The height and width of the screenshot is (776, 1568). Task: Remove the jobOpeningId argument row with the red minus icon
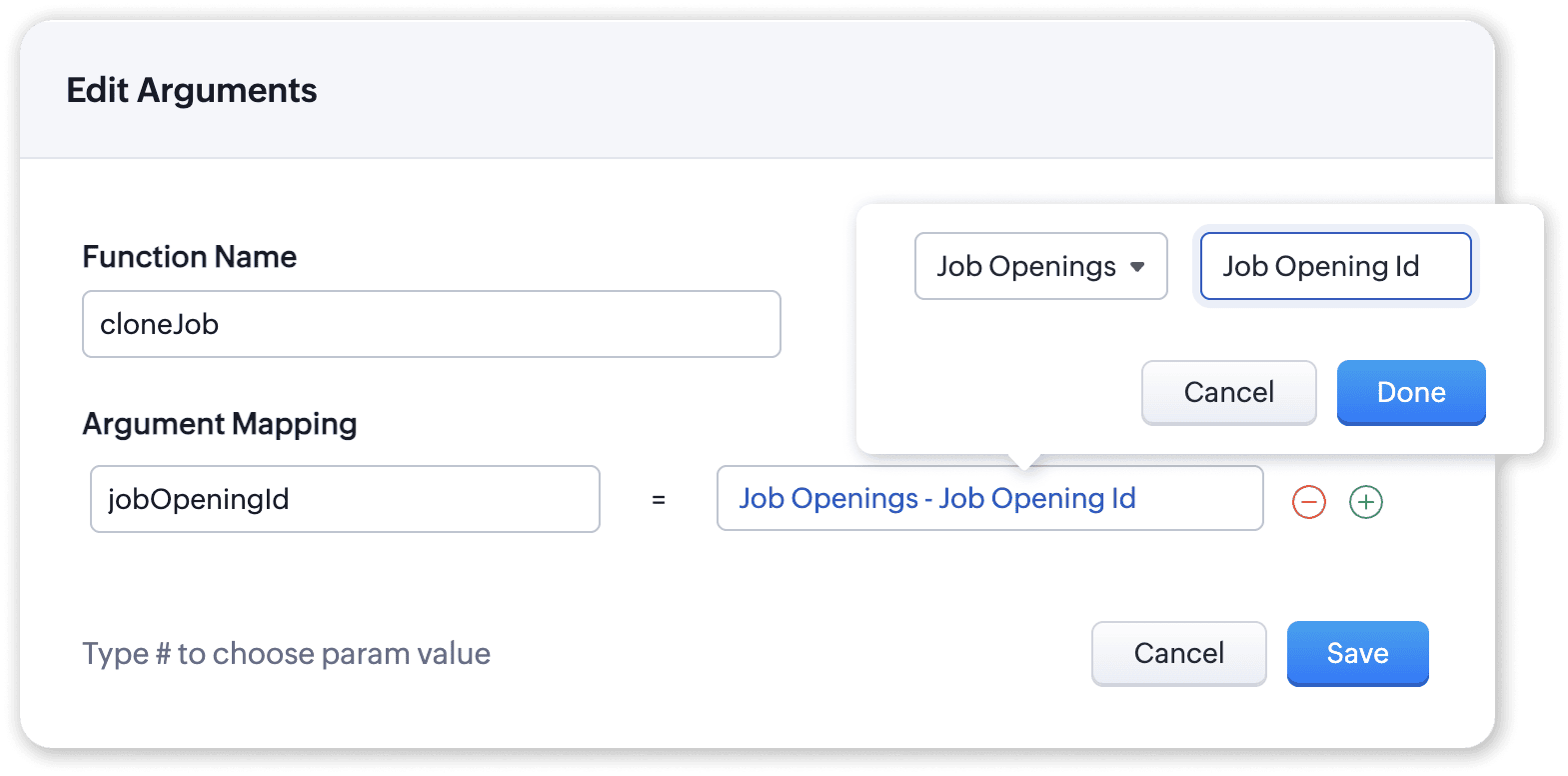point(1308,501)
